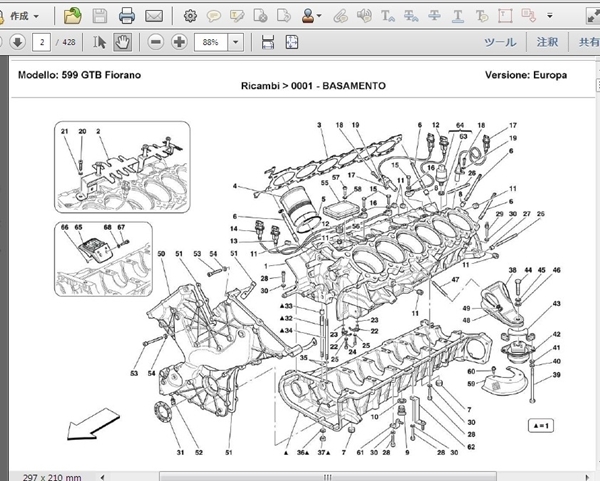The width and height of the screenshot is (600, 481).
Task: Click the zoom in plus button
Action: (179, 42)
